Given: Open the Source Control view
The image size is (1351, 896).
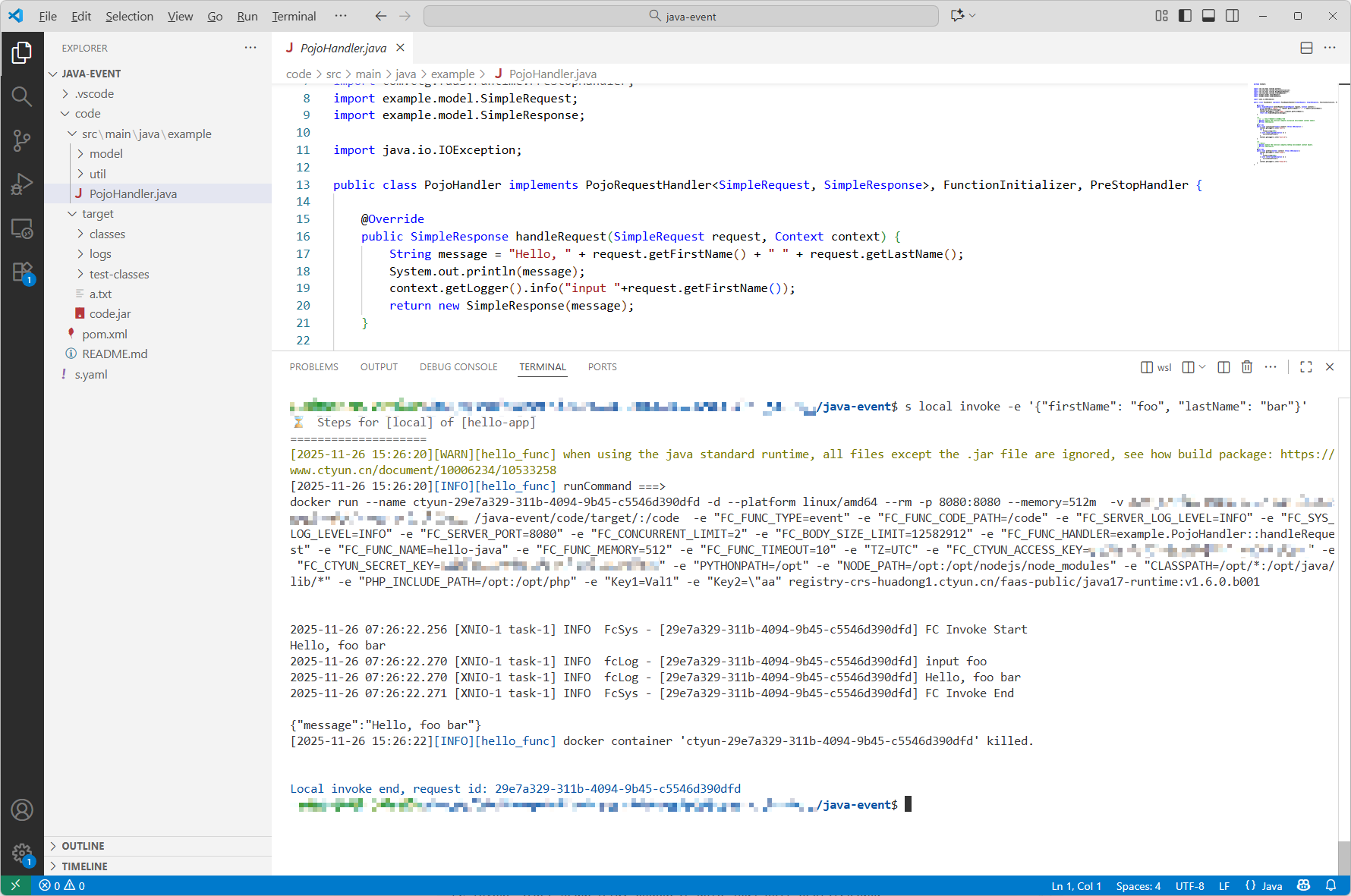Looking at the screenshot, I should (x=22, y=140).
